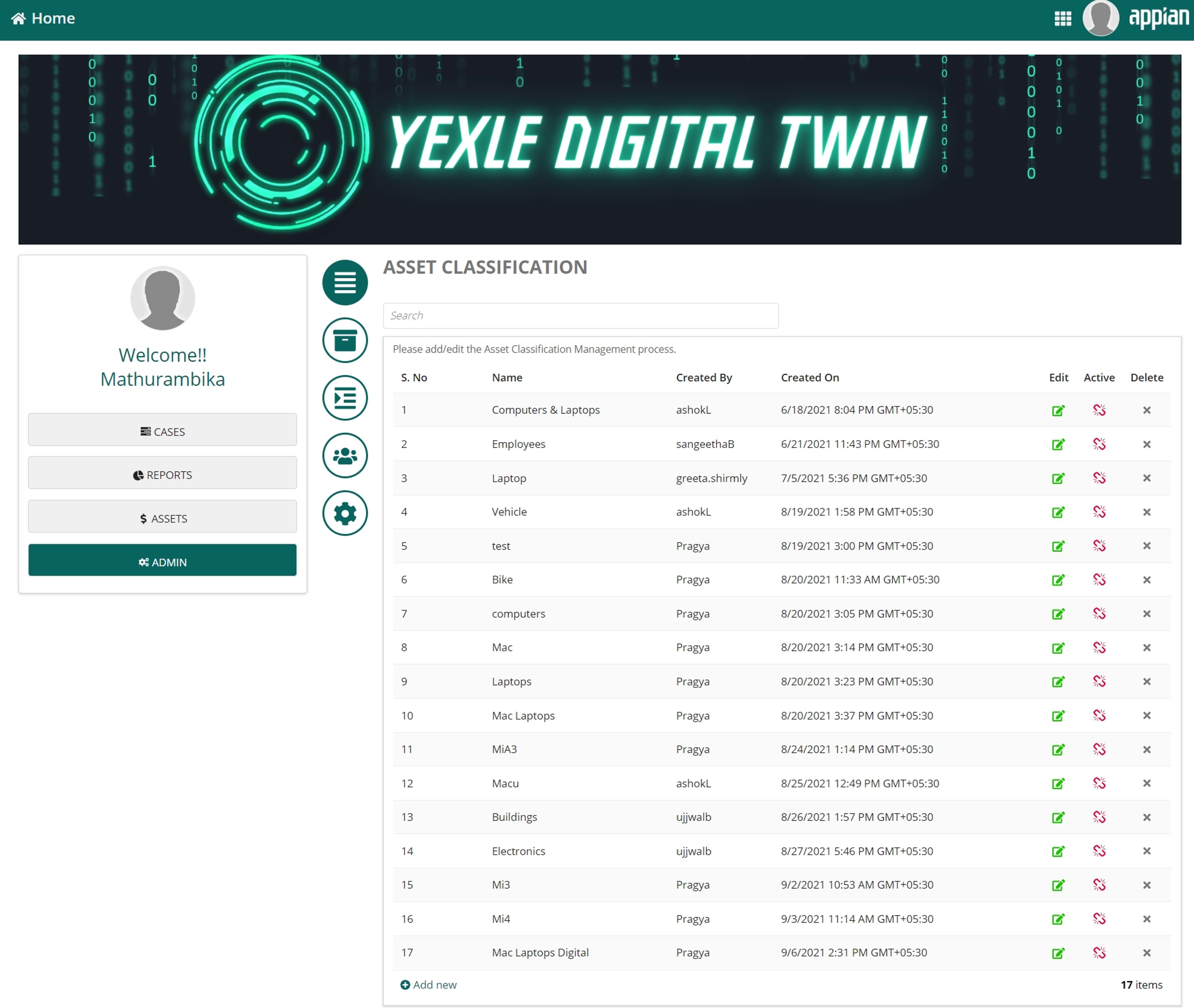Select the 'Mac Laptops Digital' name cell

coord(540,953)
